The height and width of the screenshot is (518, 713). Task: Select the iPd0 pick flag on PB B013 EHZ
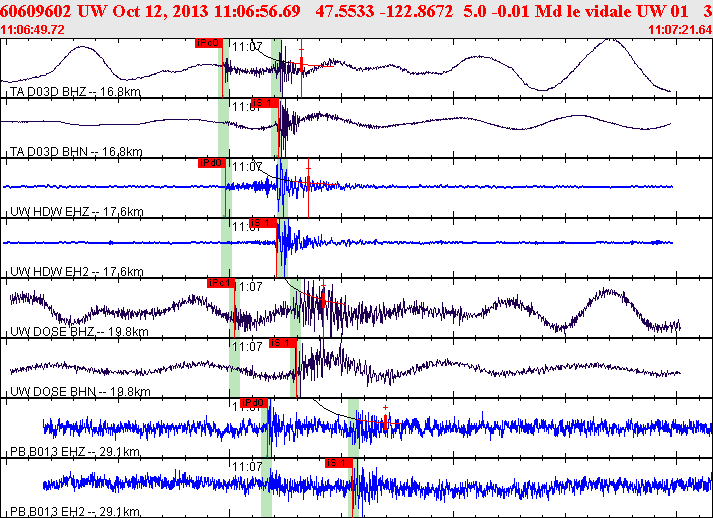[254, 403]
